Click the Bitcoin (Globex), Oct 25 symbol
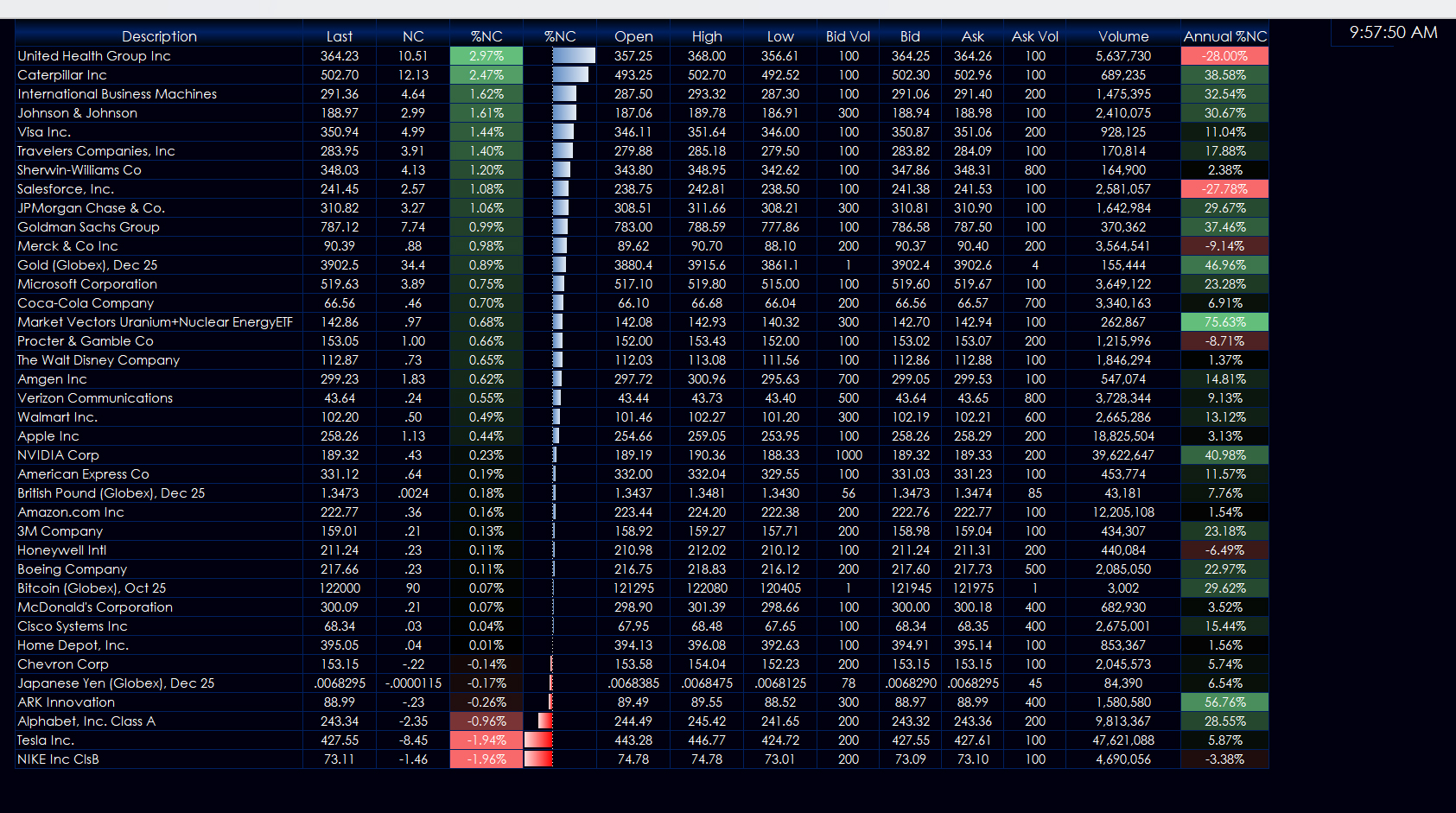The image size is (1456, 813). (x=92, y=588)
